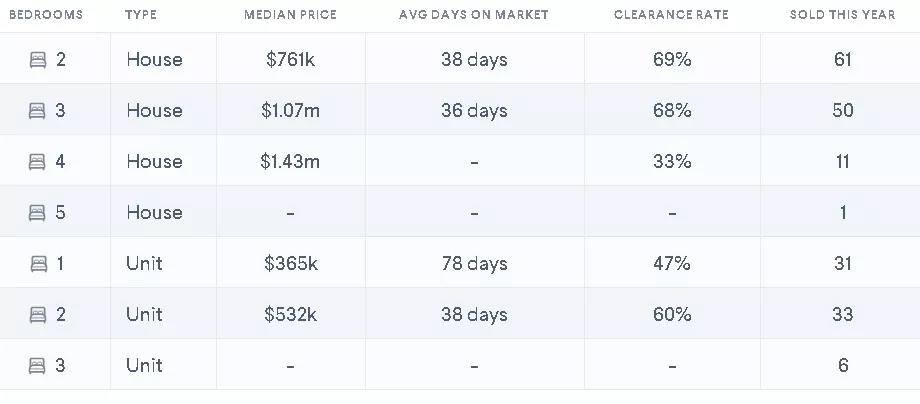Click the bed icon for 2-bedroom House
This screenshot has height=404, width=920.
coord(38,60)
